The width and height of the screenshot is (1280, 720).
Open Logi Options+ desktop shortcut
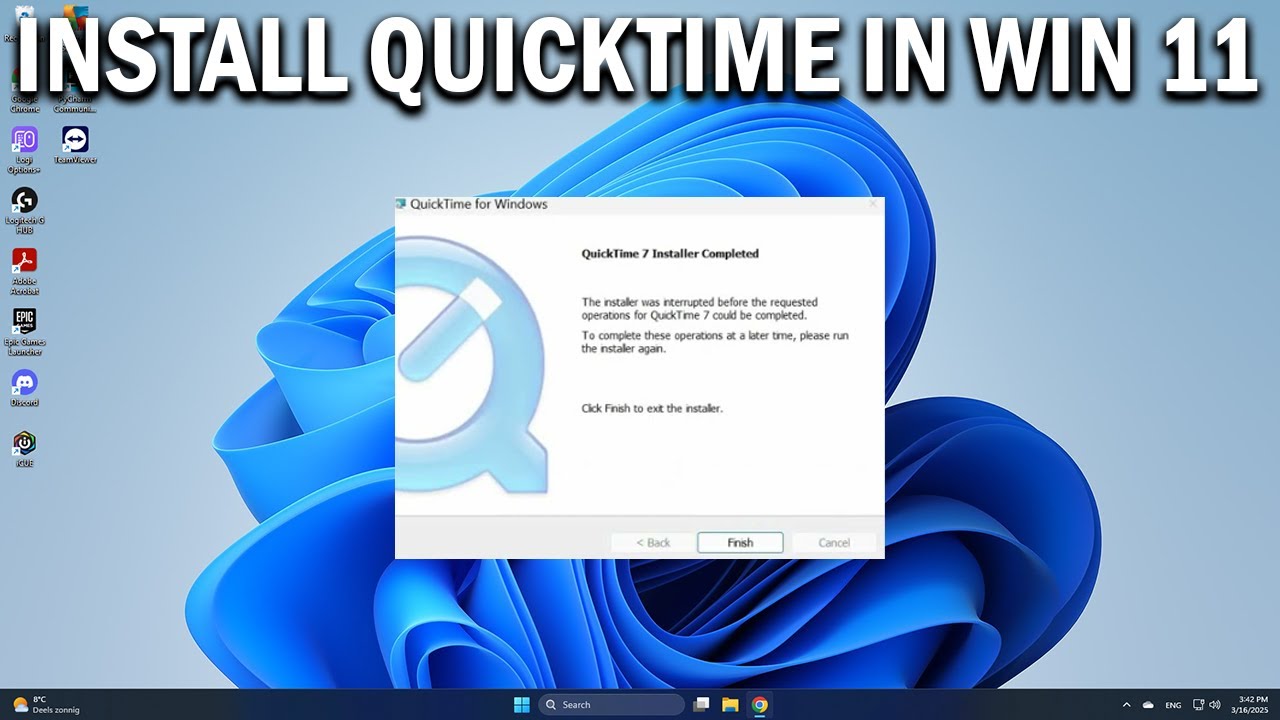[24, 150]
